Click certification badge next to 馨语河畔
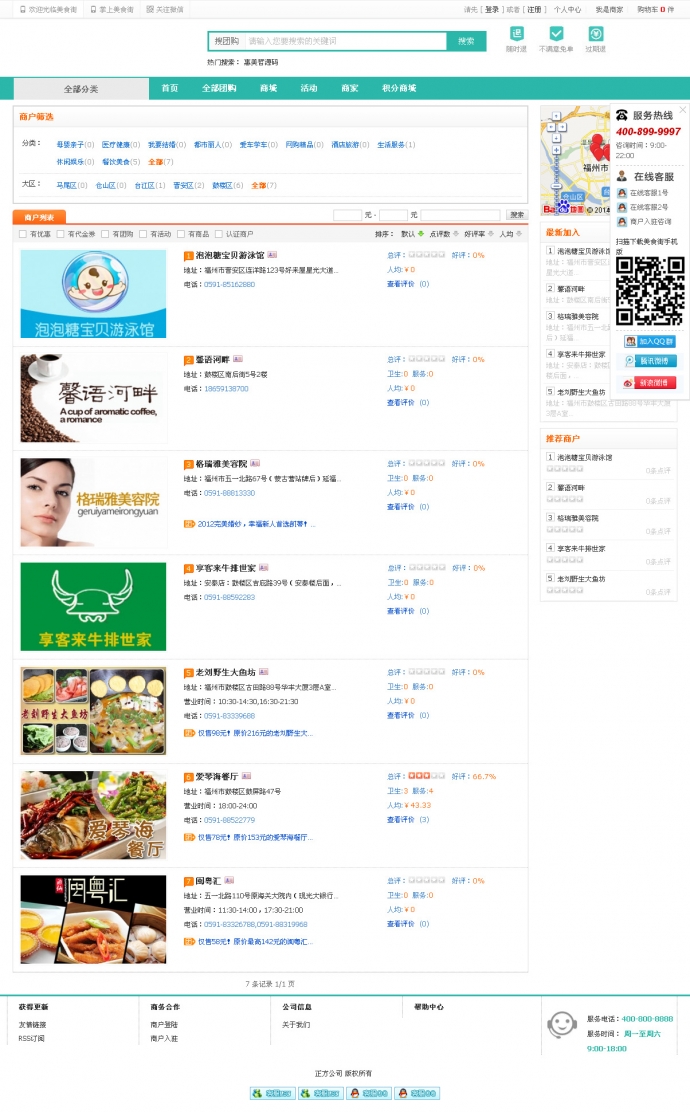The image size is (690, 1112). click(x=238, y=359)
